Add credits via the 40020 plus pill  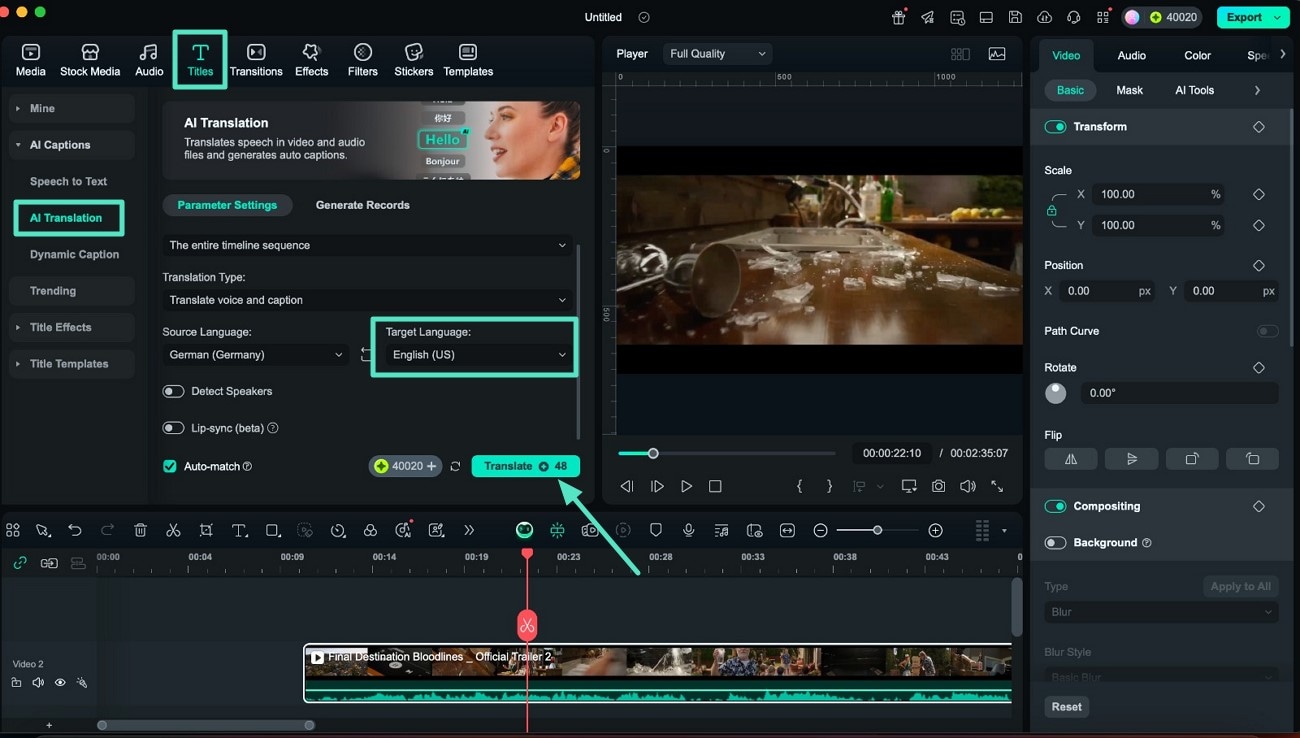405,467
